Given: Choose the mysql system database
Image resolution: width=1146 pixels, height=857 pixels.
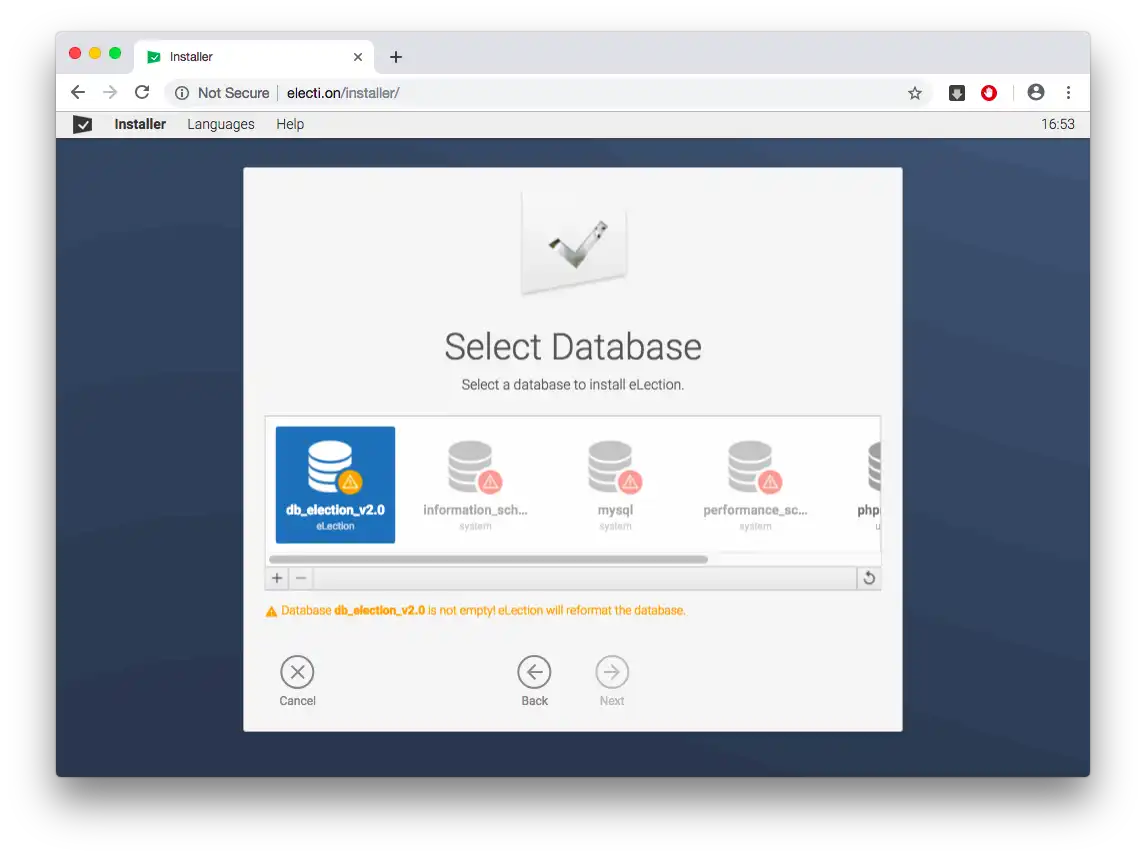Looking at the screenshot, I should tap(615, 484).
